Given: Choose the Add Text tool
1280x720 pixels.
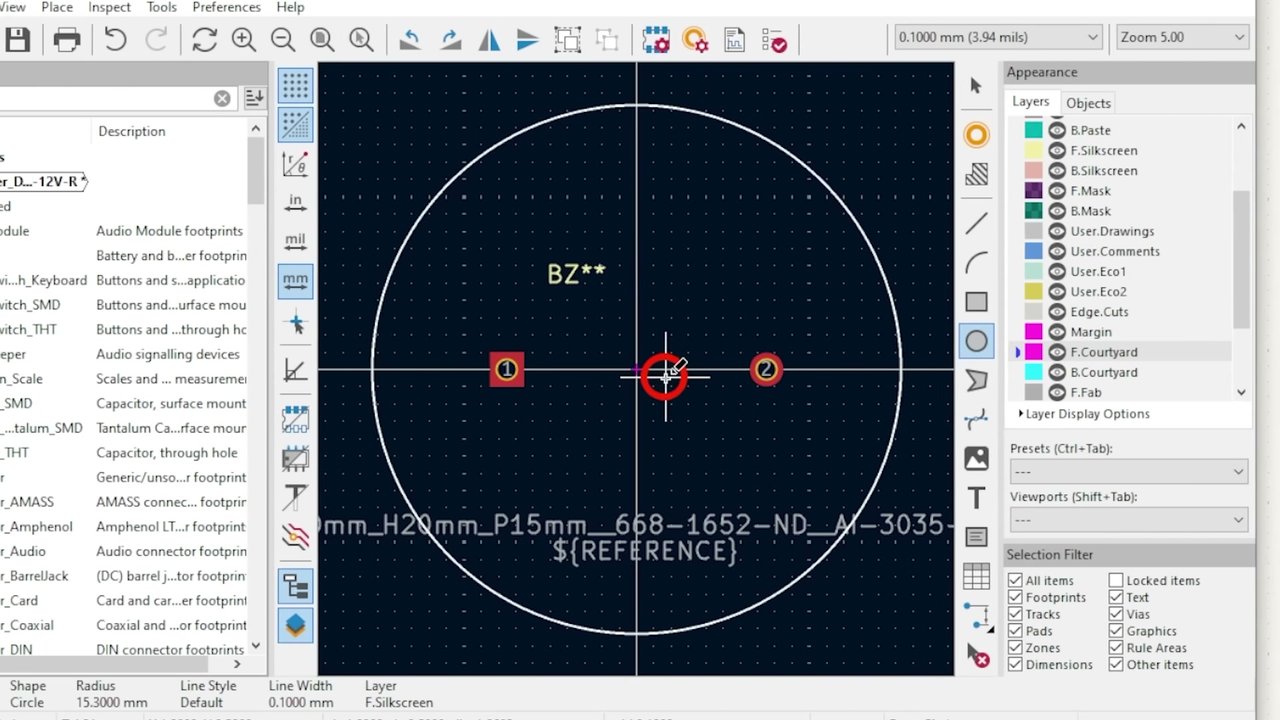Looking at the screenshot, I should 976,498.
